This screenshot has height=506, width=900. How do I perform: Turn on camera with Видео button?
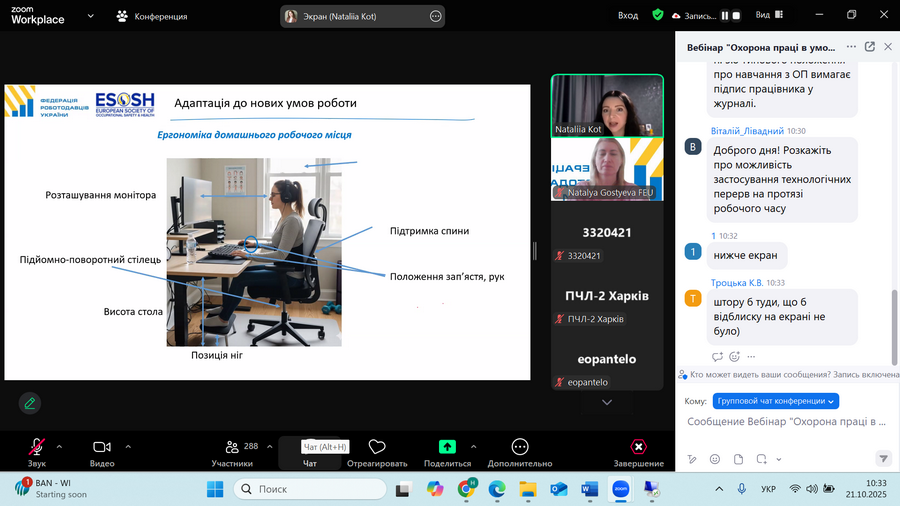pos(102,448)
